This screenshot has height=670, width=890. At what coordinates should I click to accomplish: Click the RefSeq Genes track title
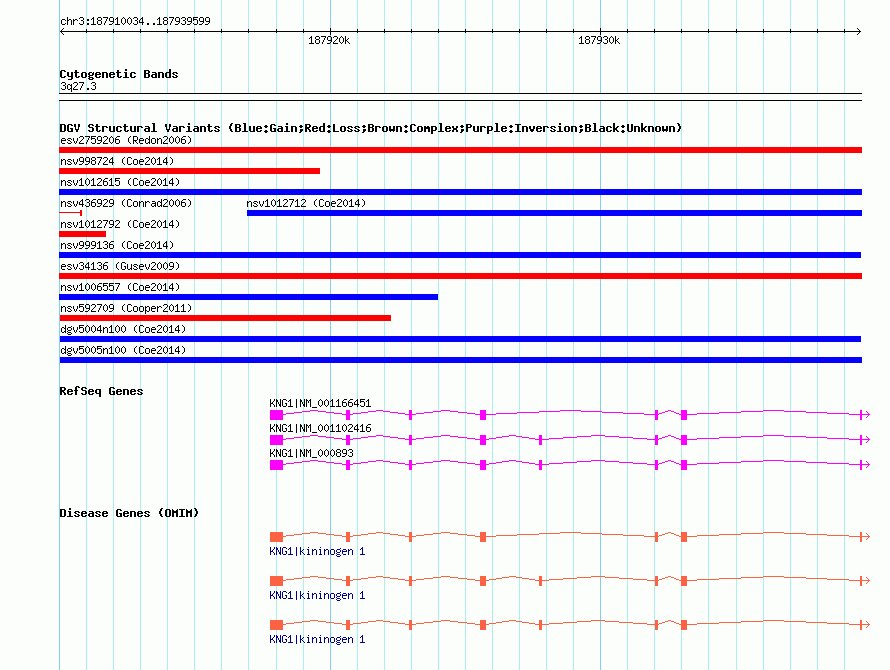(x=101, y=391)
